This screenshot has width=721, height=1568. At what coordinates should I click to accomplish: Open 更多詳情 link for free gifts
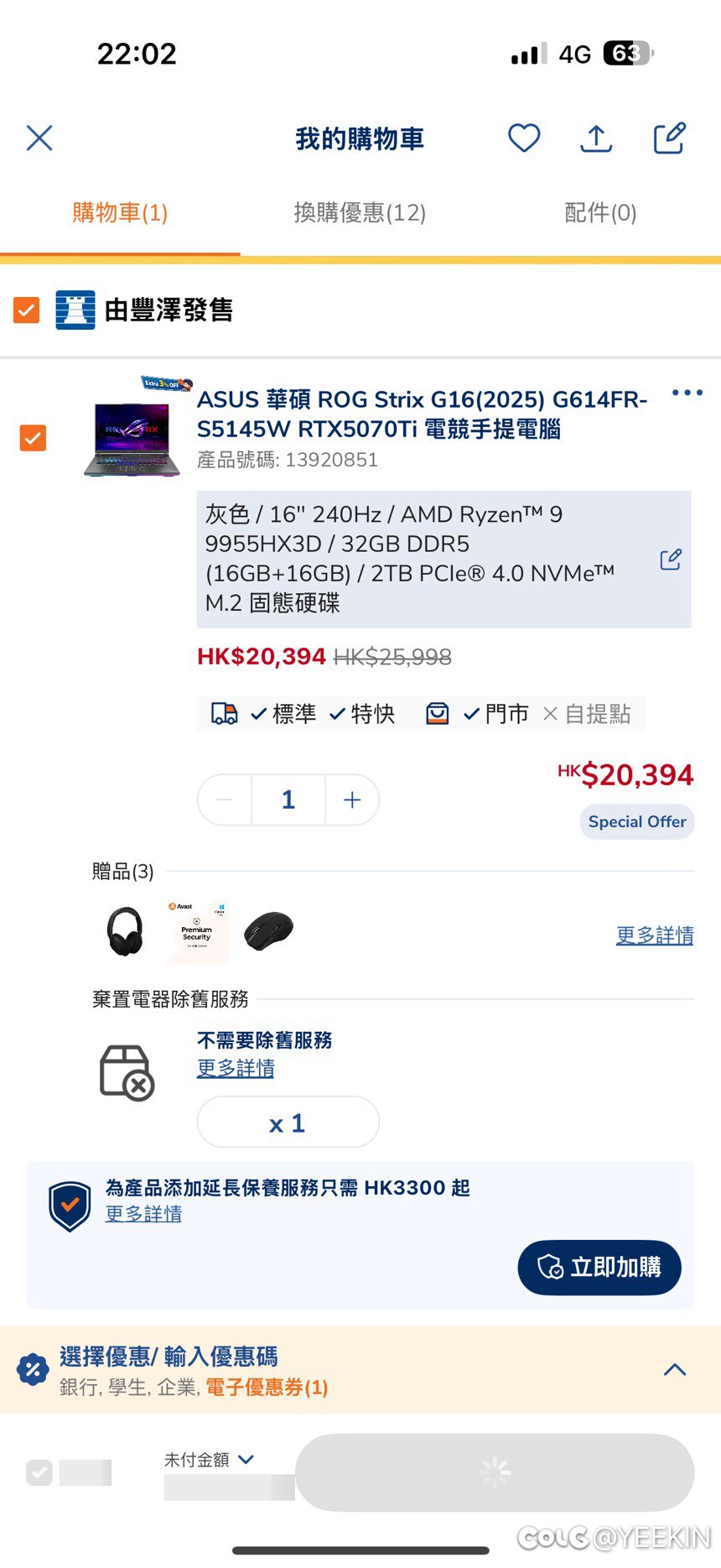point(655,935)
